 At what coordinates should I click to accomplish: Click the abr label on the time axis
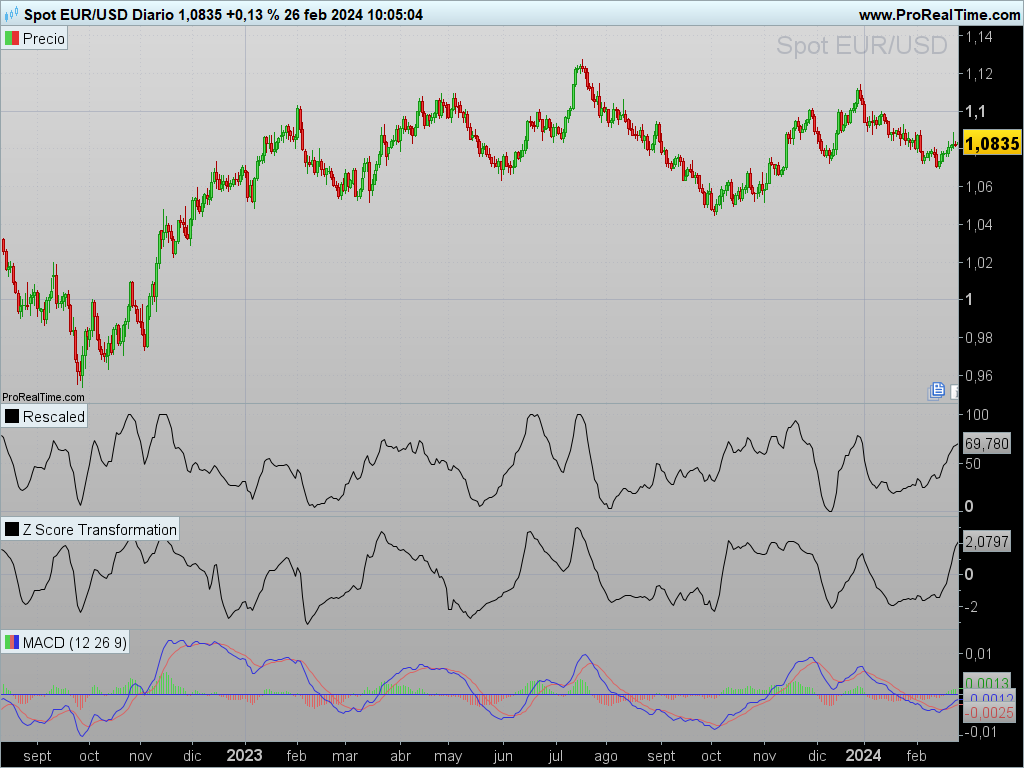(x=400, y=756)
